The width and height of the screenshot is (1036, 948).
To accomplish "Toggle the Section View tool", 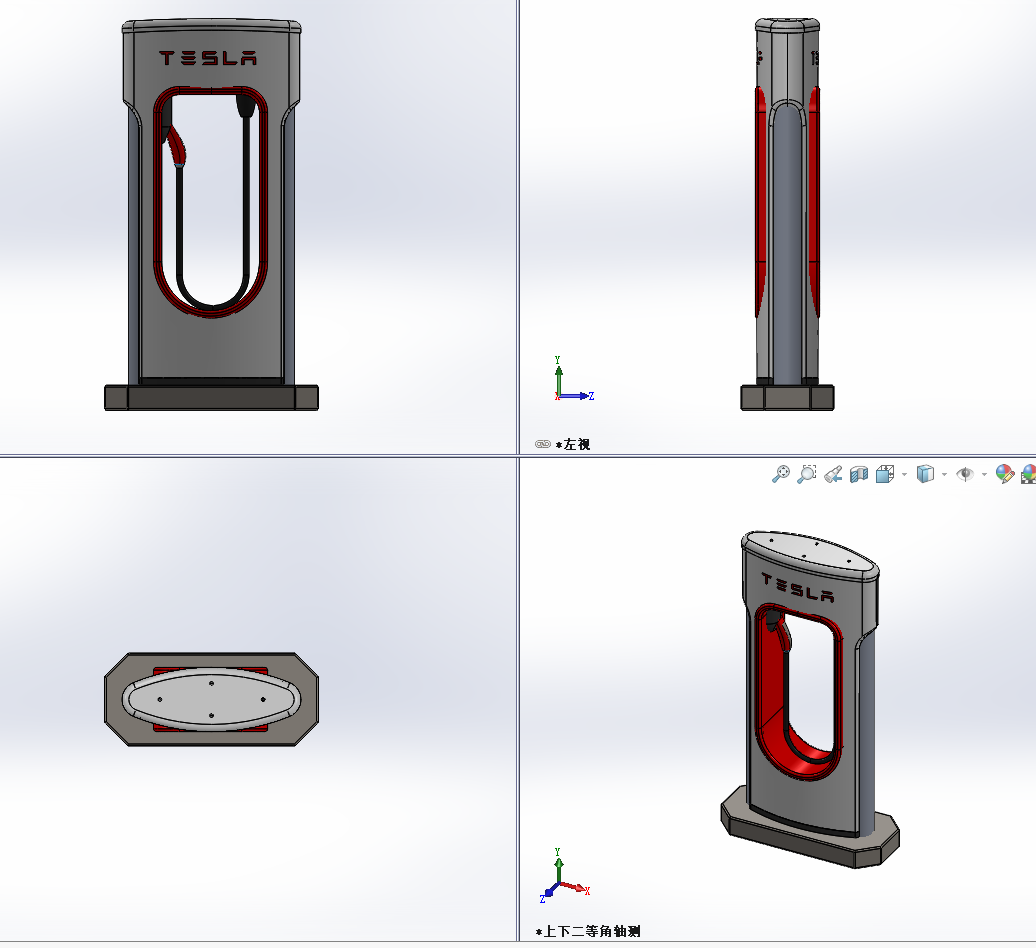I will pyautogui.click(x=858, y=474).
